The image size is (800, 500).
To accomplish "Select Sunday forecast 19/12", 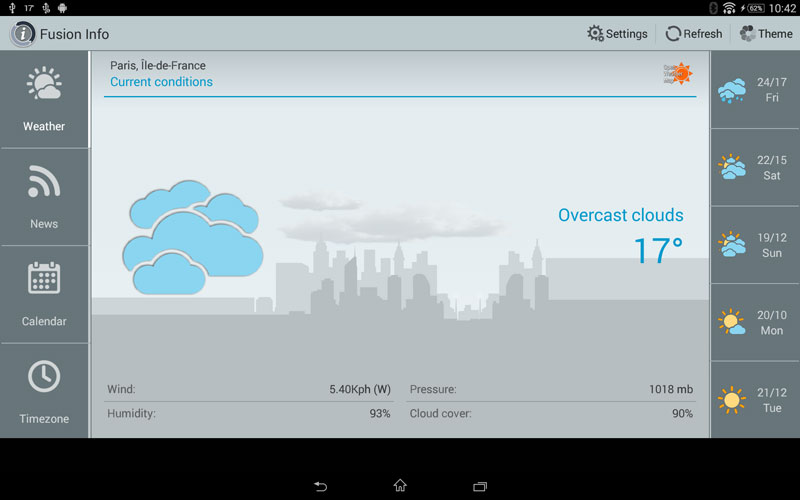I will point(755,245).
